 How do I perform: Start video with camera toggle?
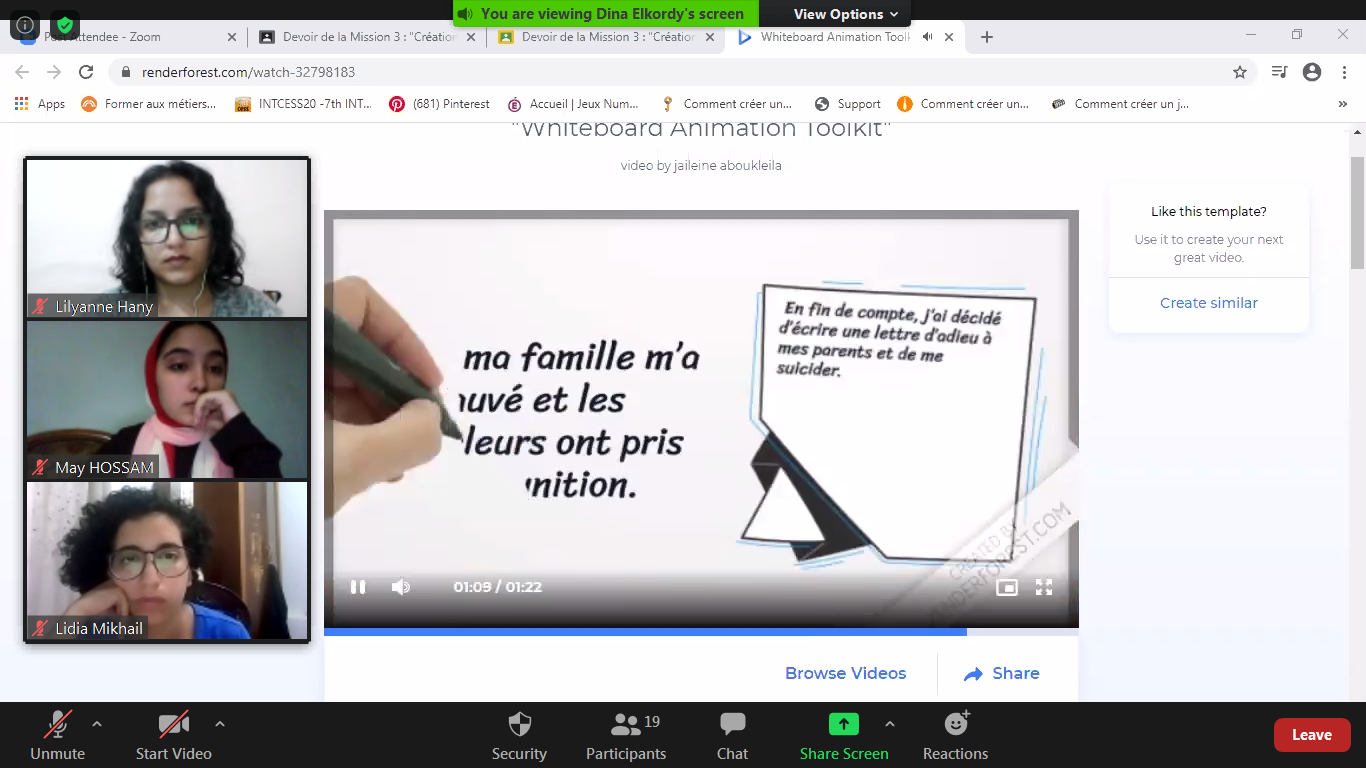tap(173, 736)
